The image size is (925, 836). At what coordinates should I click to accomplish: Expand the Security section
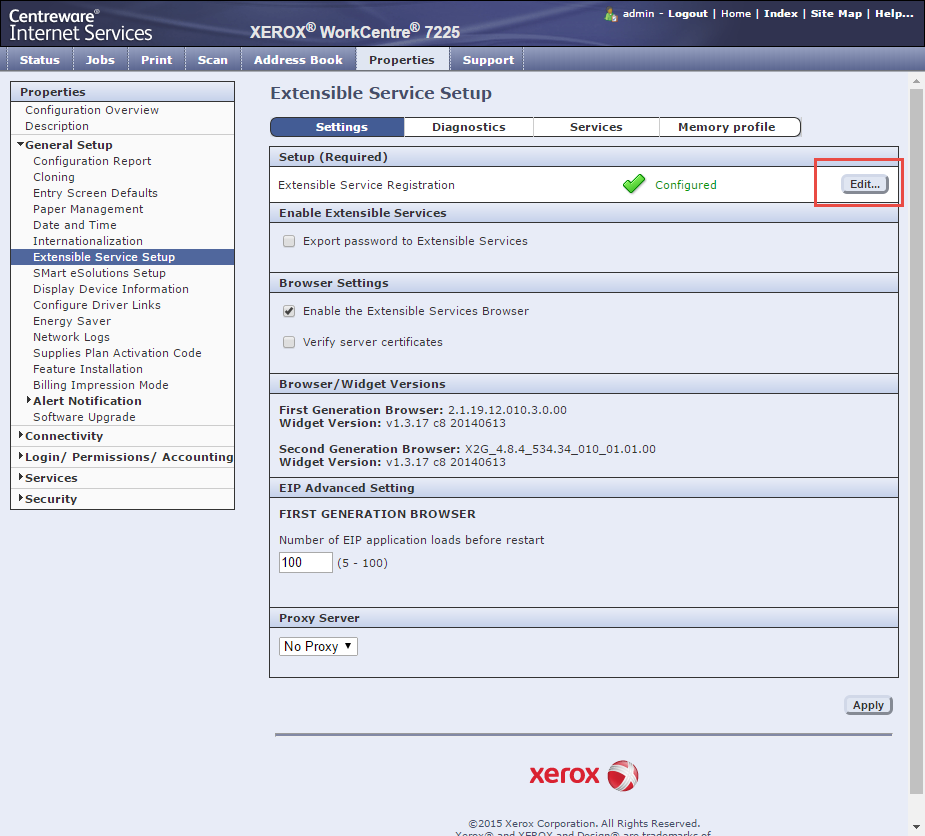[x=50, y=499]
